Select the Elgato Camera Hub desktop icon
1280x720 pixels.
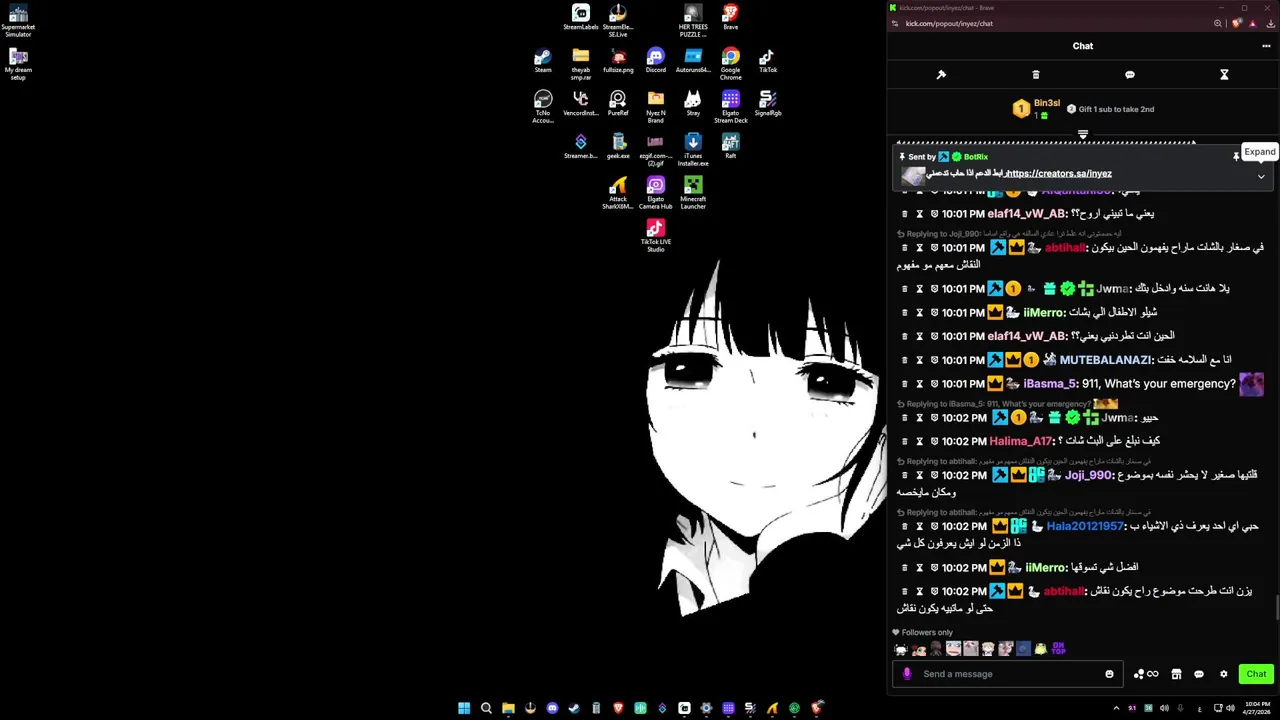click(x=655, y=192)
